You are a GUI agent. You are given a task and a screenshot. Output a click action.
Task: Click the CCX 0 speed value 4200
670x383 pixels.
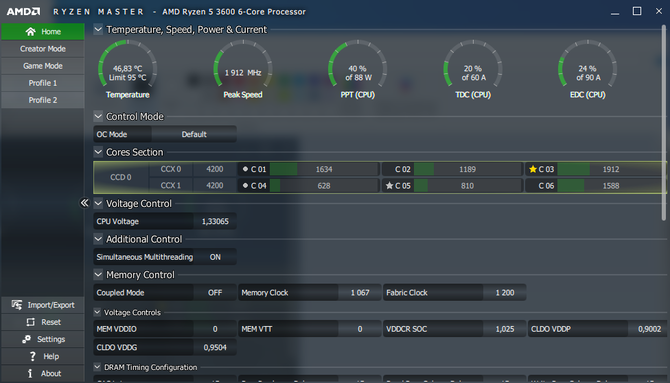click(215, 169)
